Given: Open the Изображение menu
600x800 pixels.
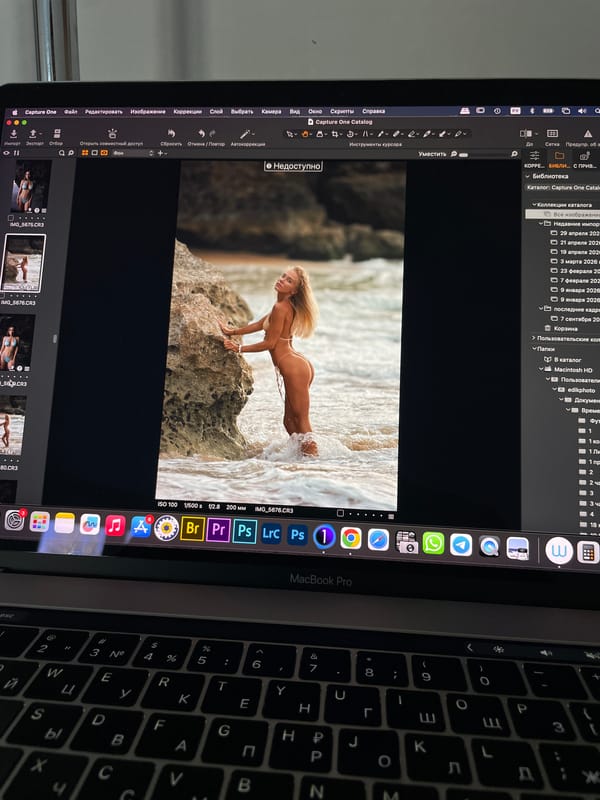Looking at the screenshot, I should [148, 111].
